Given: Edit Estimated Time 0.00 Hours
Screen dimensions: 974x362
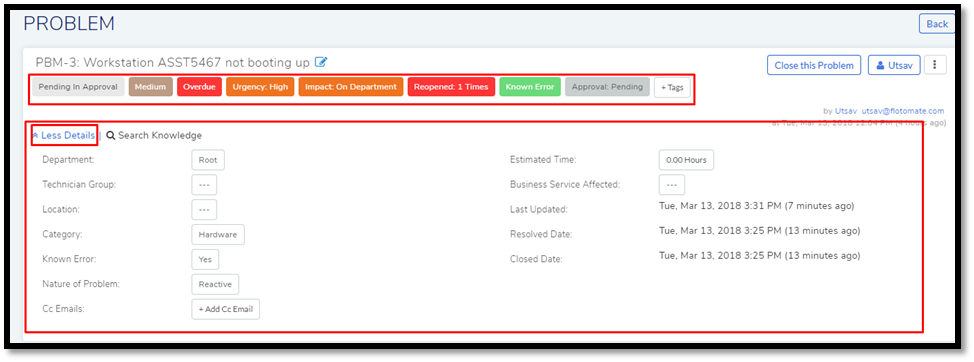Looking at the screenshot, I should tap(686, 160).
